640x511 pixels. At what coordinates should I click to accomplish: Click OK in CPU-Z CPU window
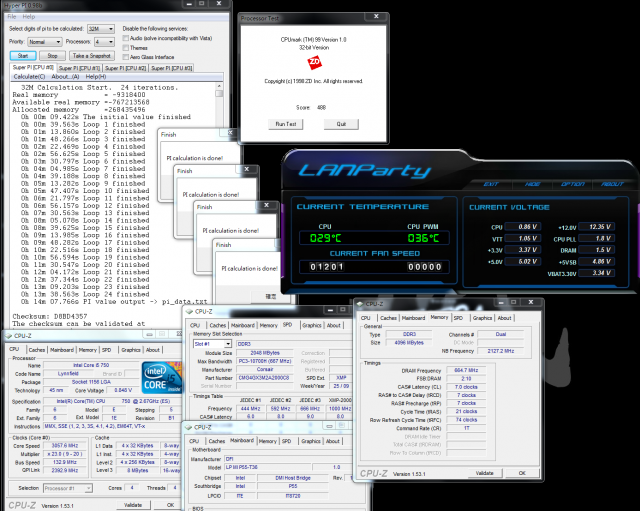(x=171, y=505)
